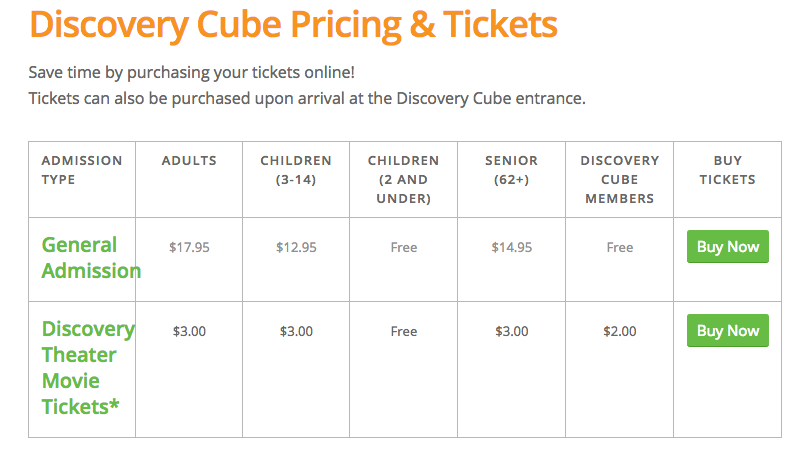Screen dimensions: 801x465
Task: Click Buy Now for Discovery Theater Movie Tickets
Action: (x=727, y=331)
